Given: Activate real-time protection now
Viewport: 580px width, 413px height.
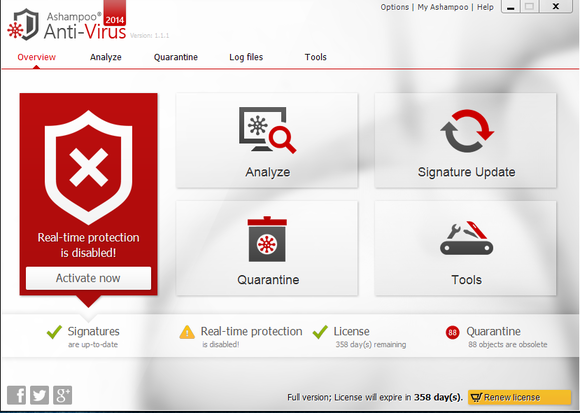Looking at the screenshot, I should pos(88,278).
